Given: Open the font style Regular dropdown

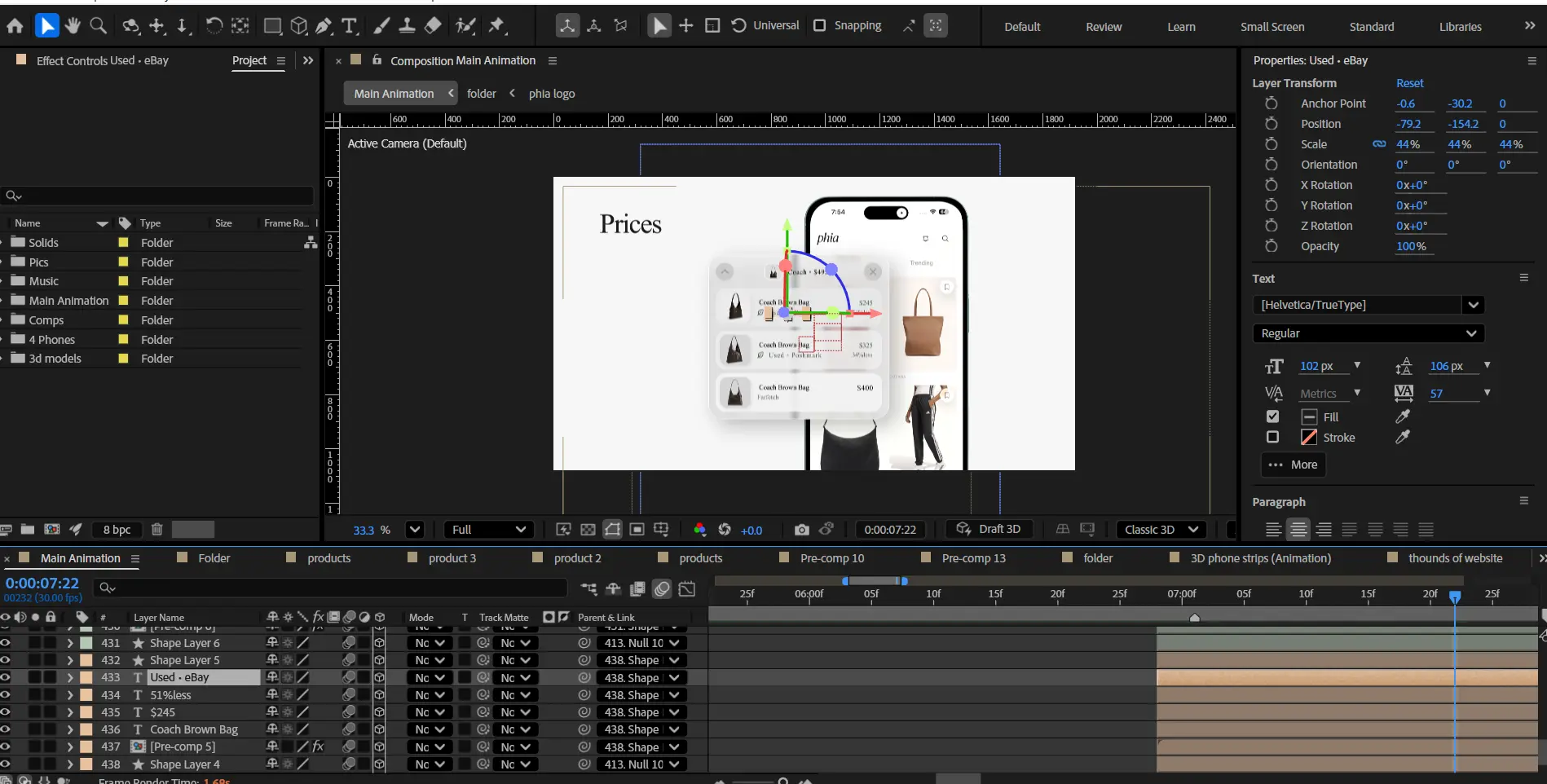Looking at the screenshot, I should [1368, 333].
